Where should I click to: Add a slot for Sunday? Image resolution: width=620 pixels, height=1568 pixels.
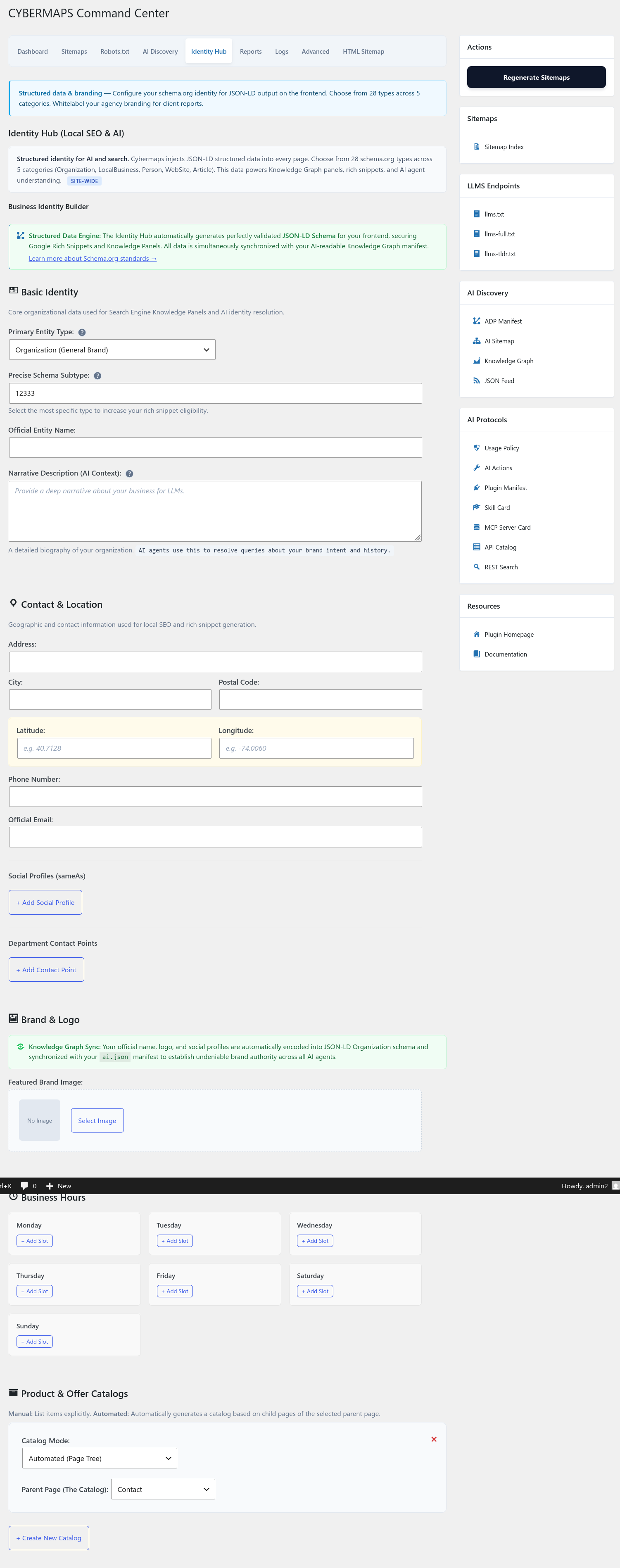(x=35, y=1342)
